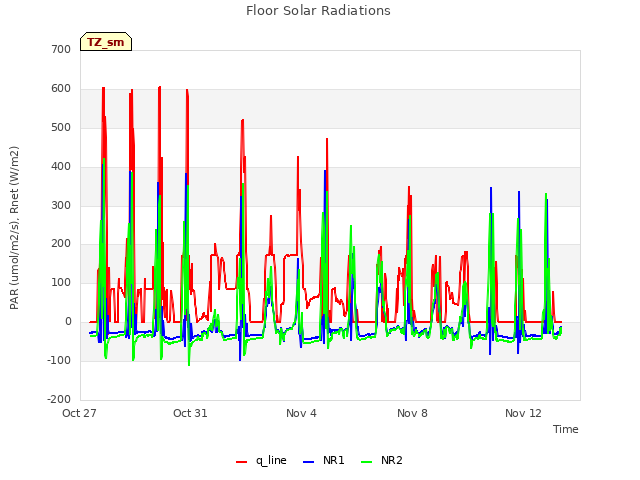Toggle the NR2 series in the legend
The height and width of the screenshot is (480, 640).
[382, 460]
